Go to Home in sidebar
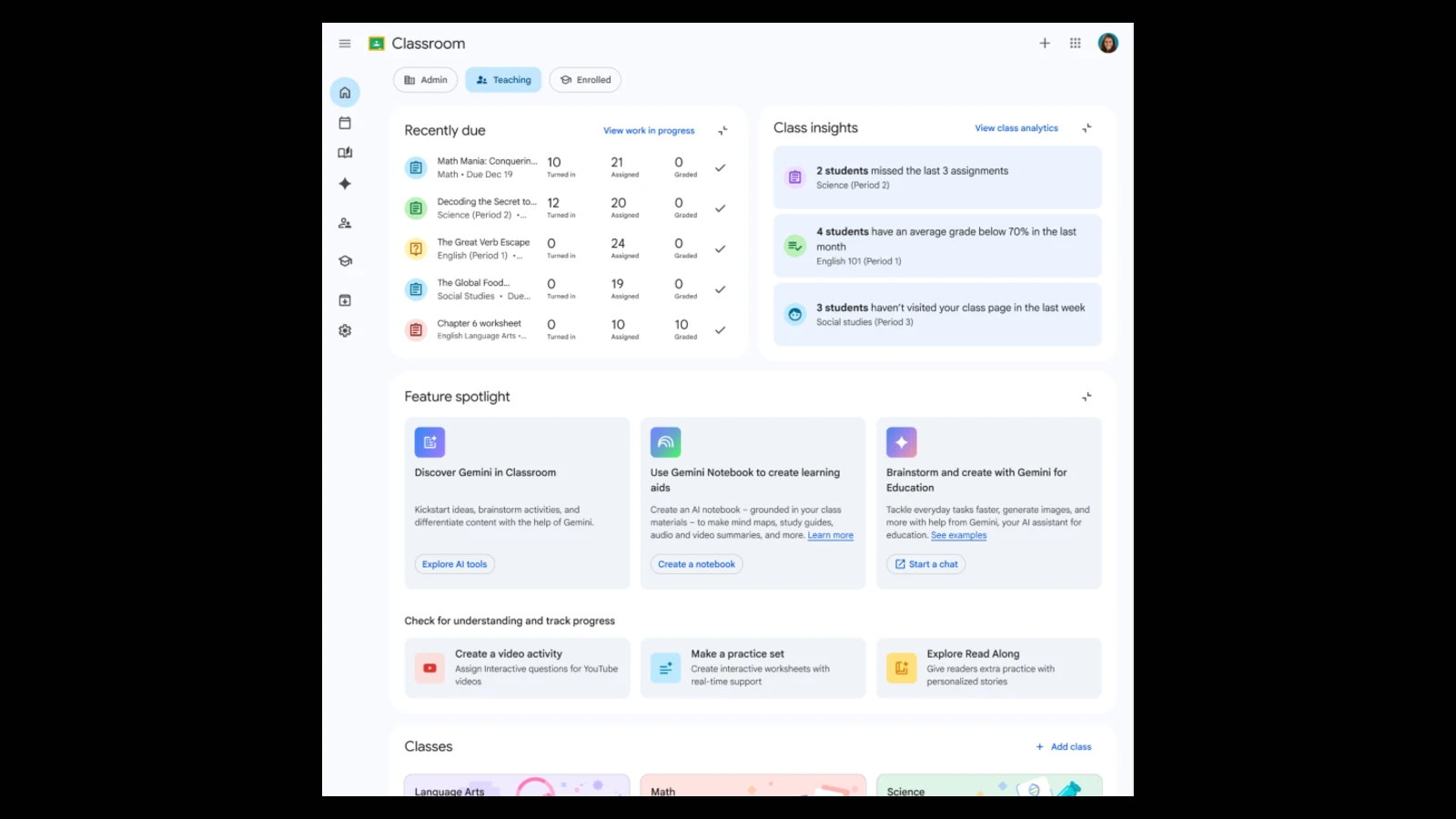The image size is (1456, 819). (x=345, y=93)
